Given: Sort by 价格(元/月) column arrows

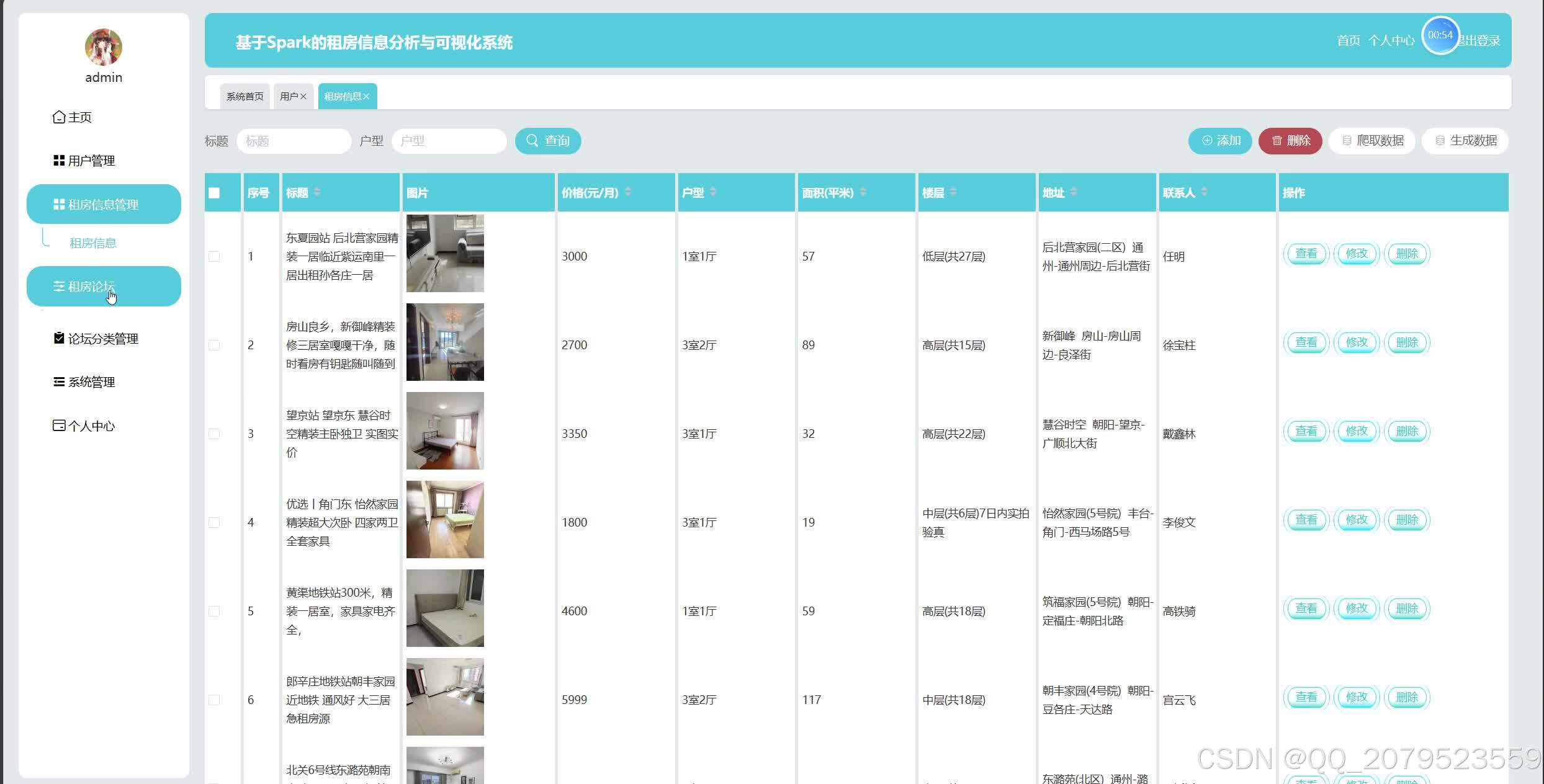Looking at the screenshot, I should (628, 192).
